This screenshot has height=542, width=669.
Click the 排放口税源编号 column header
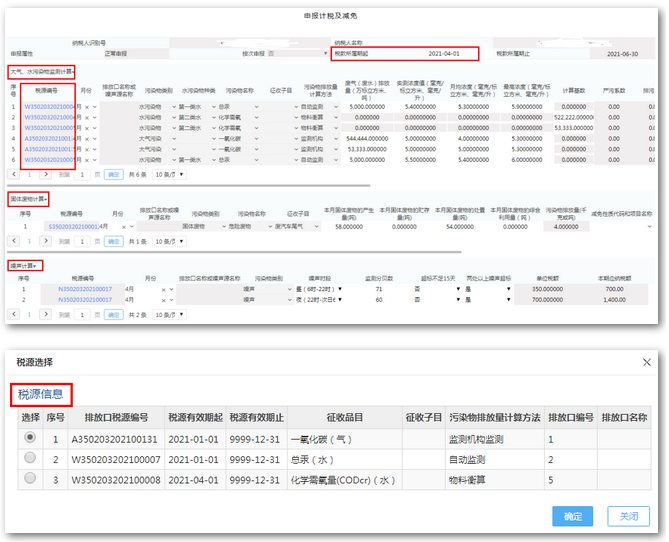(116, 417)
